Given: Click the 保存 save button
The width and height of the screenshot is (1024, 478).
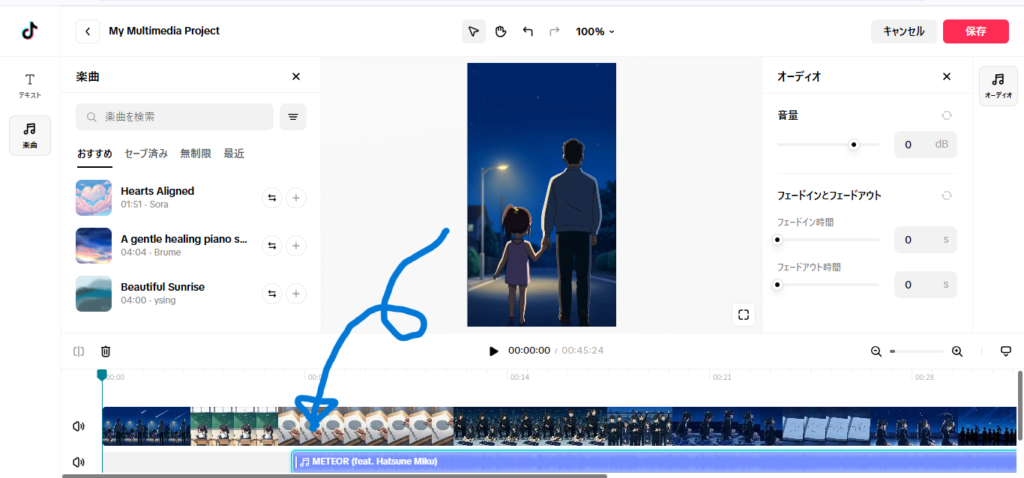Looking at the screenshot, I should tap(975, 31).
